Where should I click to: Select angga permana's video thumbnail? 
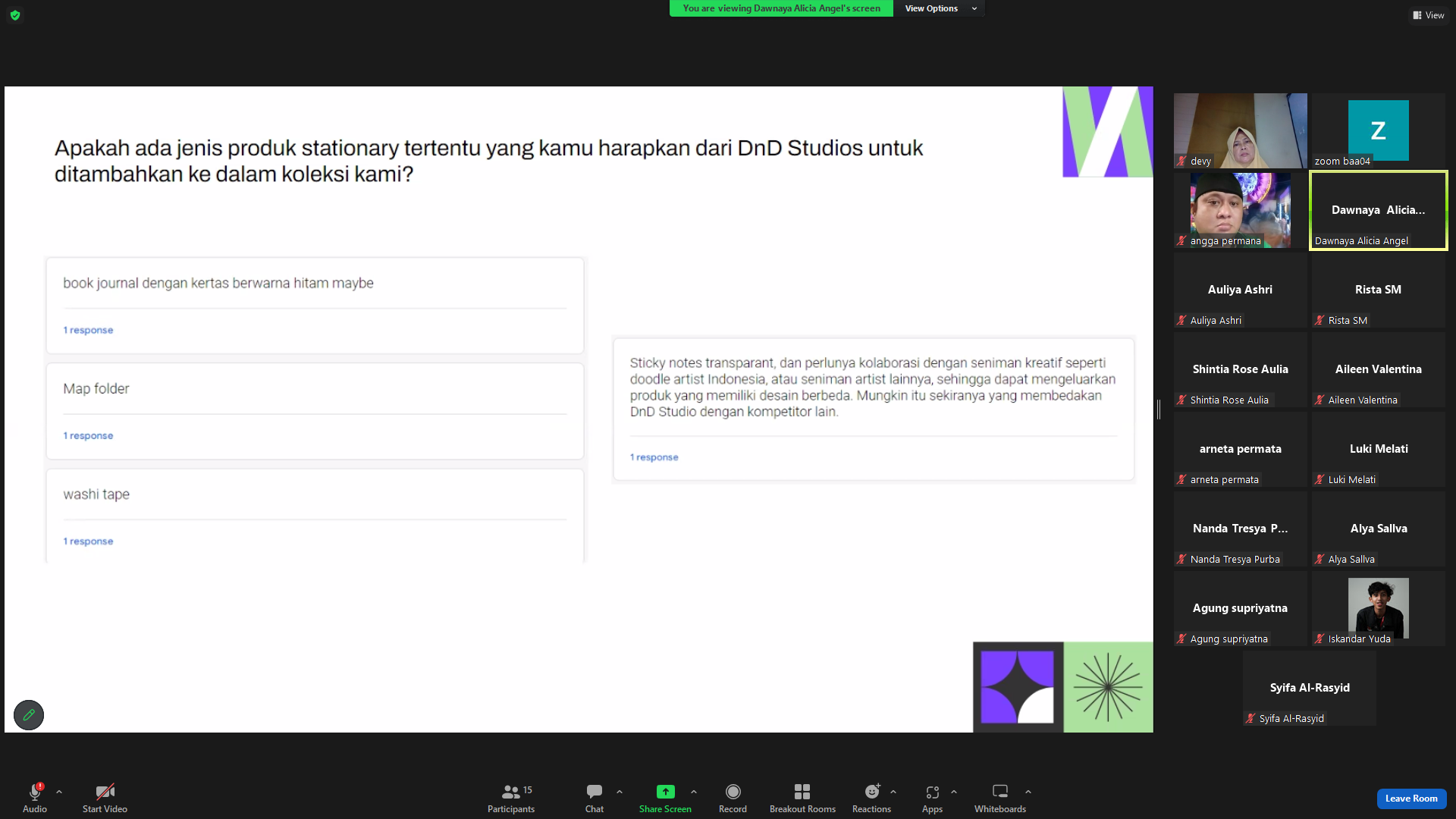(x=1241, y=210)
